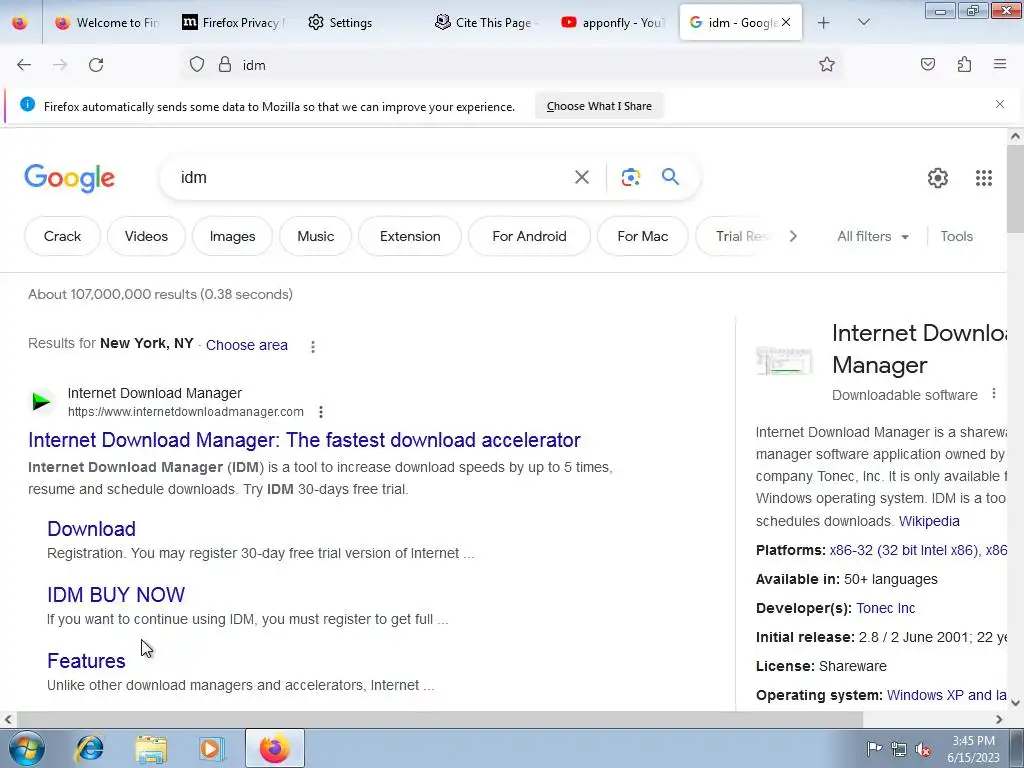Image resolution: width=1024 pixels, height=768 pixels.
Task: Open the Save to Pocket icon
Action: (x=928, y=65)
